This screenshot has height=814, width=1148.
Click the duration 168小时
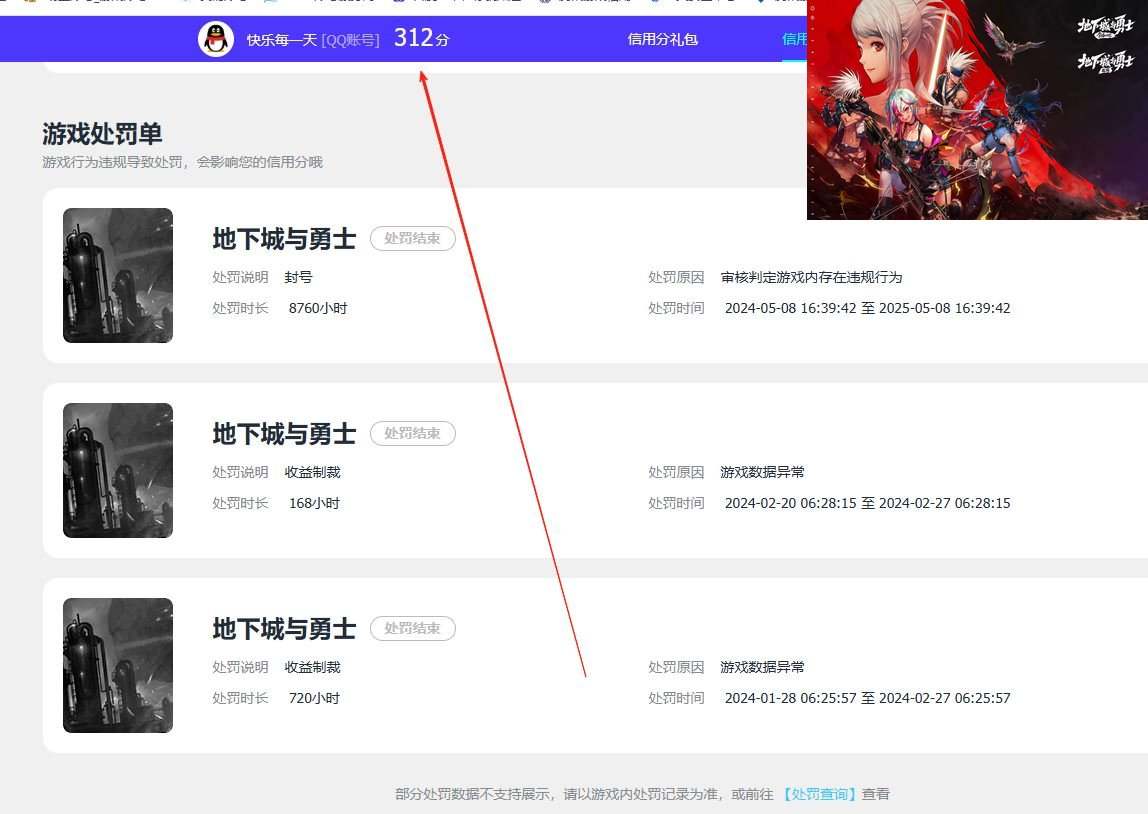(x=314, y=504)
